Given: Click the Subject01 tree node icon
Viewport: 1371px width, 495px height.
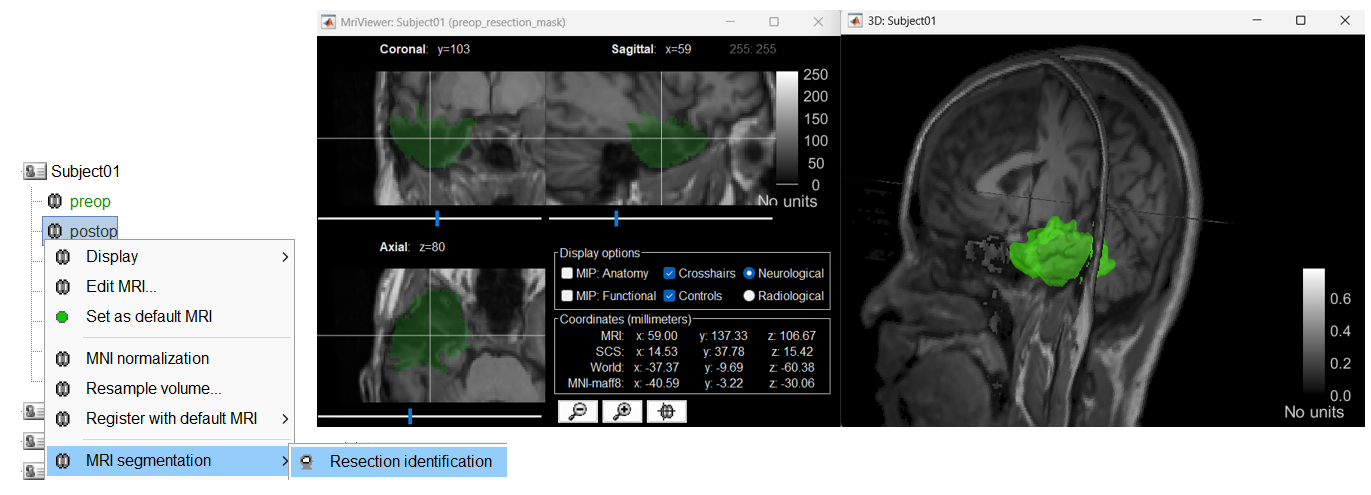Looking at the screenshot, I should pyautogui.click(x=35, y=172).
